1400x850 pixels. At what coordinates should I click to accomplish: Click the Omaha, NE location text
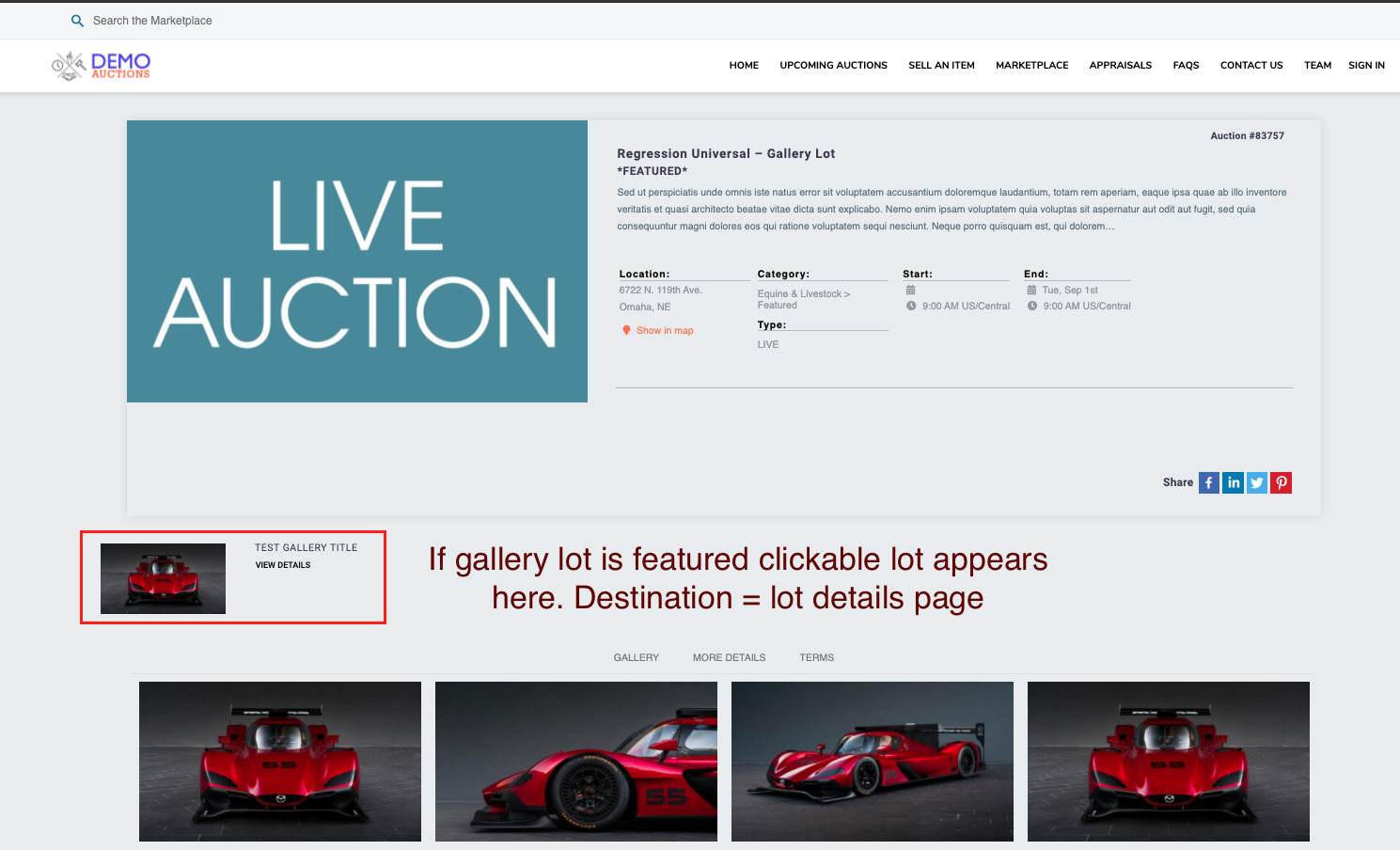645,307
